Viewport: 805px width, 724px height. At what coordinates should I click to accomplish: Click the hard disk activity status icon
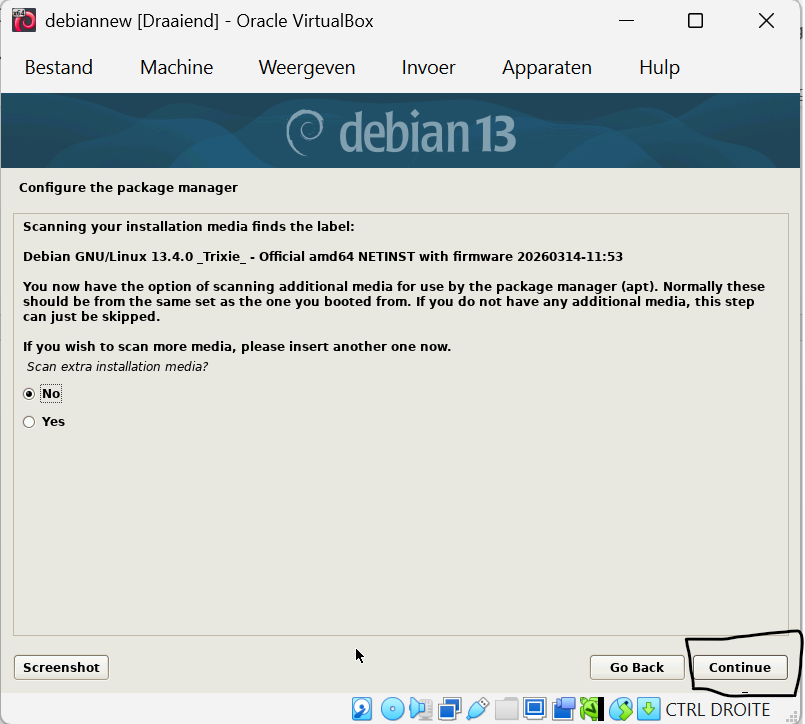click(x=362, y=709)
